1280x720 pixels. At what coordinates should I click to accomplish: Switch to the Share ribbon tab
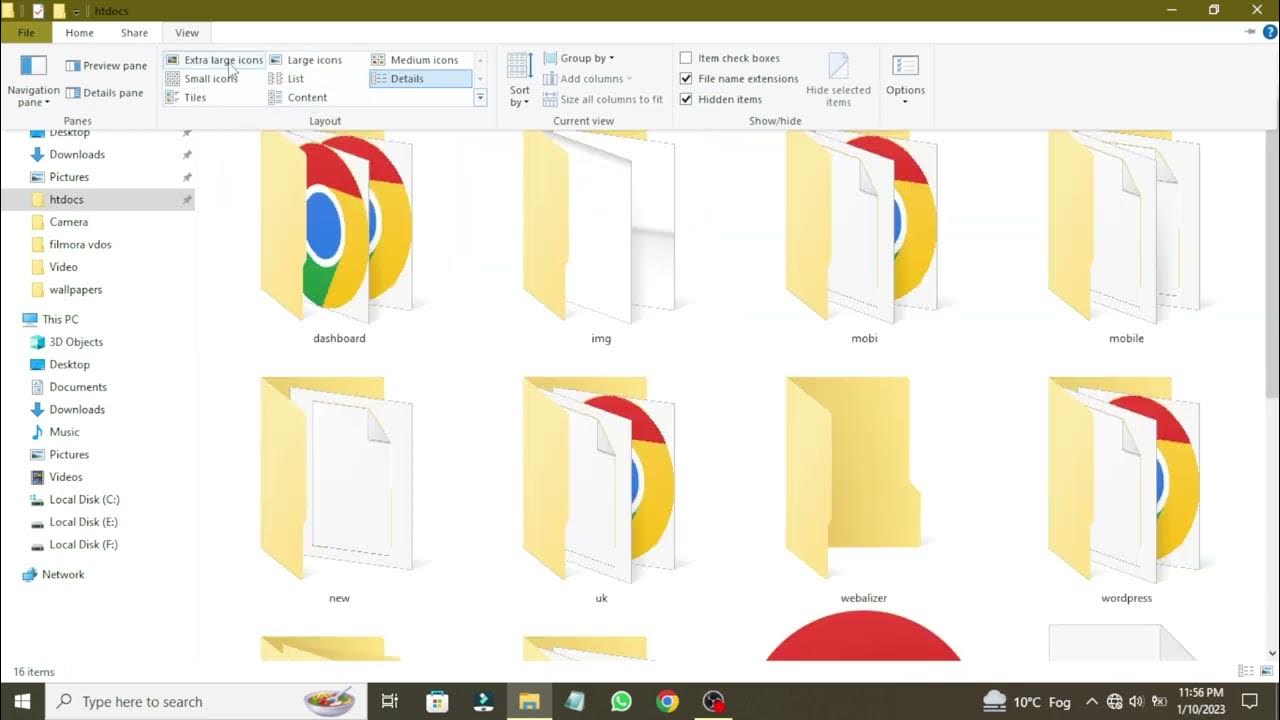134,33
